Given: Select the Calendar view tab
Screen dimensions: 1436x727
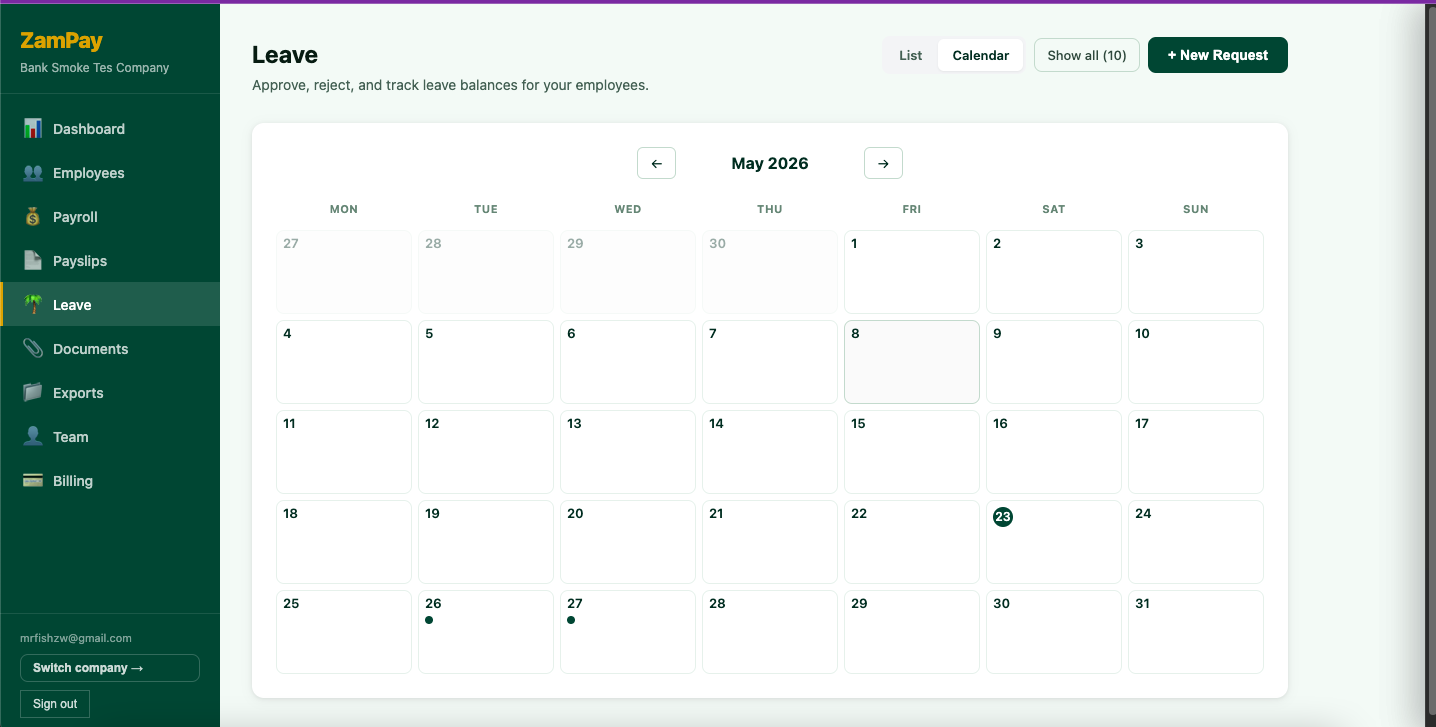Looking at the screenshot, I should (980, 55).
